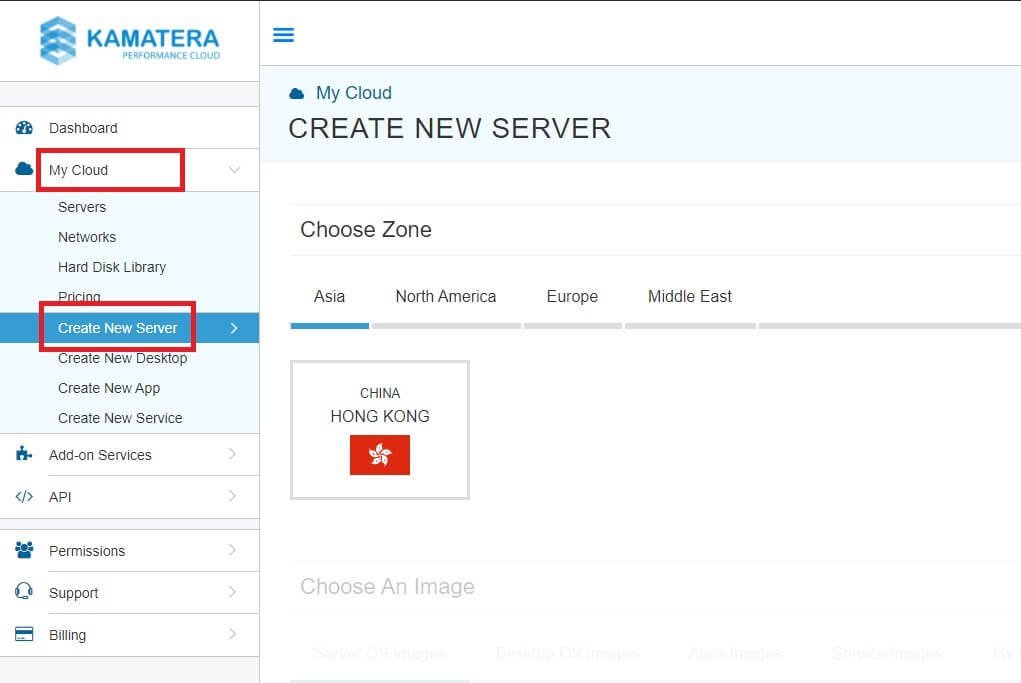Click the Add-on Services puzzle icon

click(x=24, y=454)
